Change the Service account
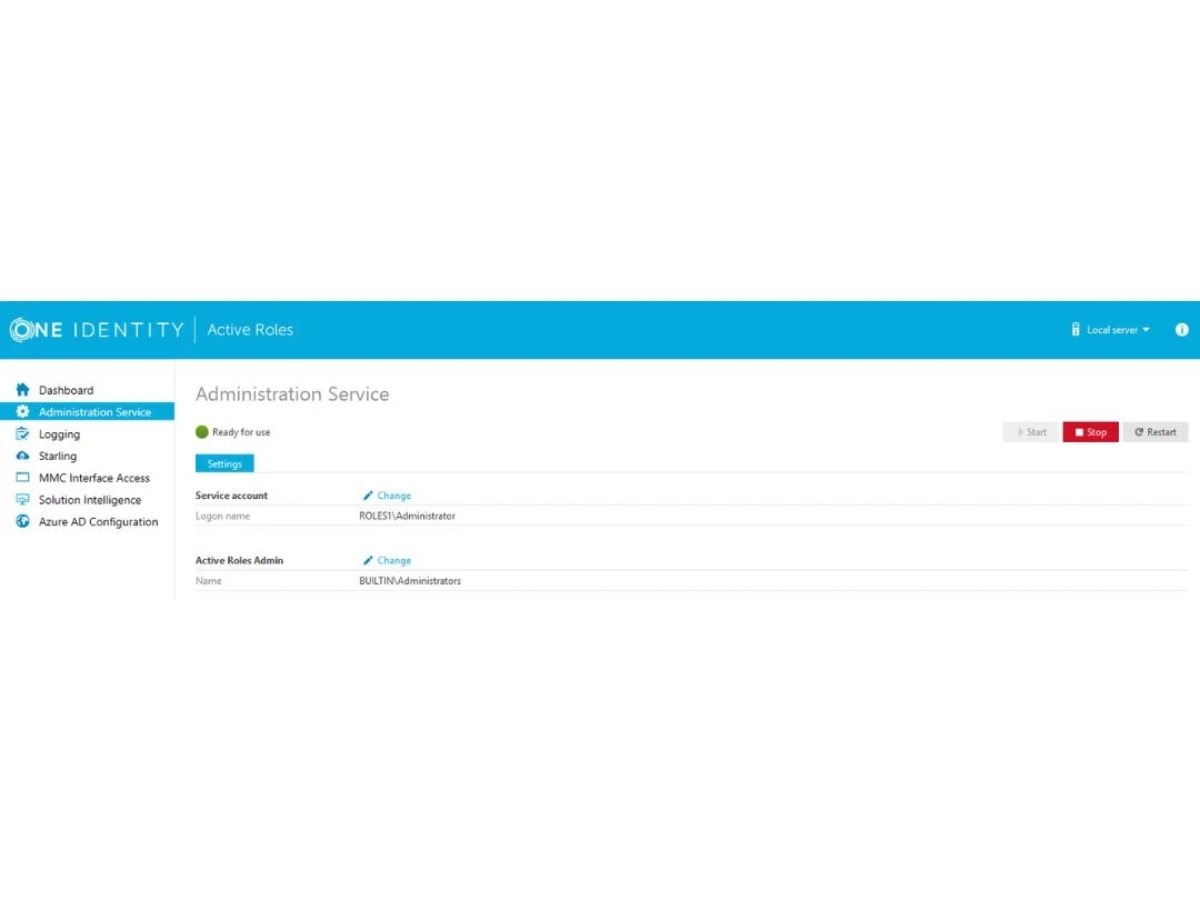The height and width of the screenshot is (900, 1200). (x=394, y=496)
